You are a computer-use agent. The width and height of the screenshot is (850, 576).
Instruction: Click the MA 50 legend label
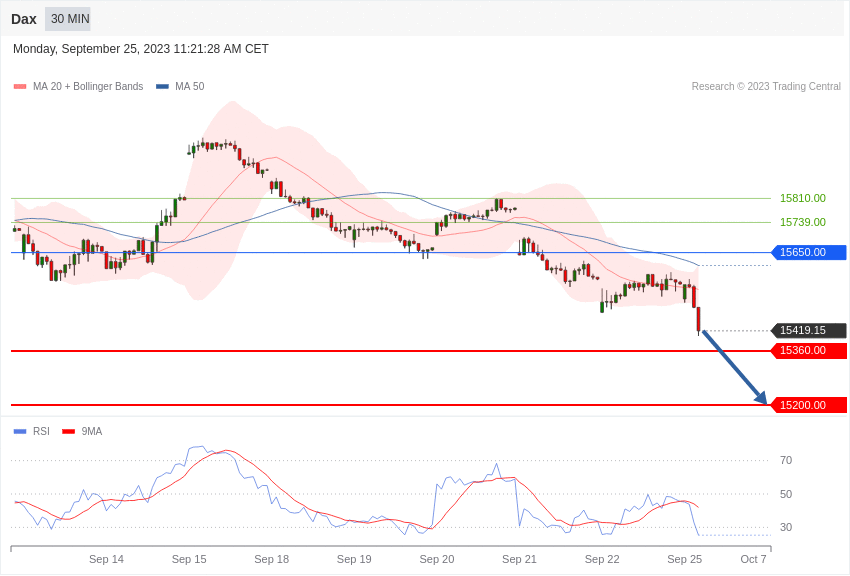[190, 87]
